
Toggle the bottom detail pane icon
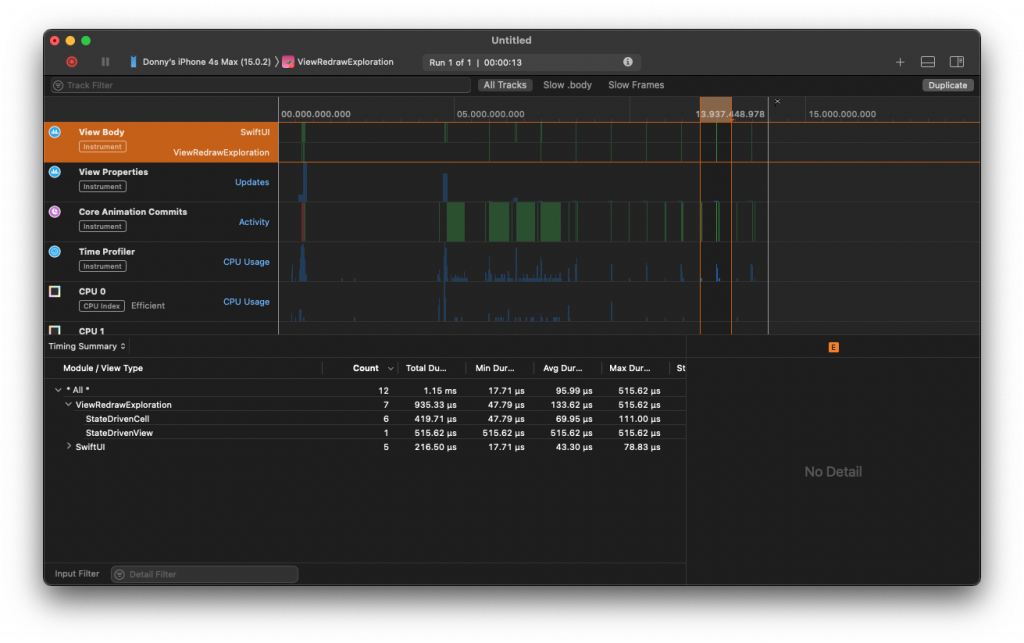tap(927, 61)
